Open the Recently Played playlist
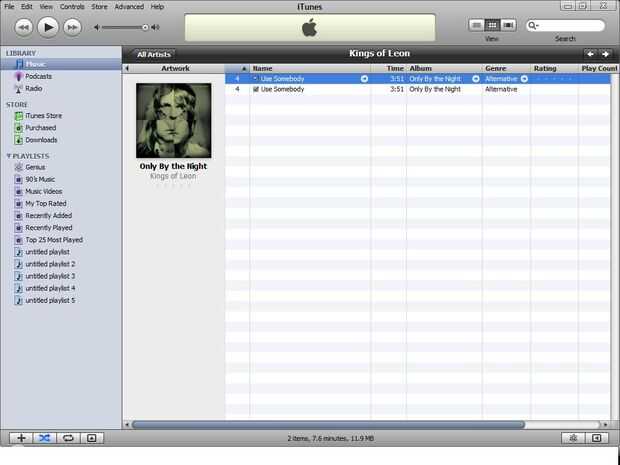 pyautogui.click(x=49, y=228)
